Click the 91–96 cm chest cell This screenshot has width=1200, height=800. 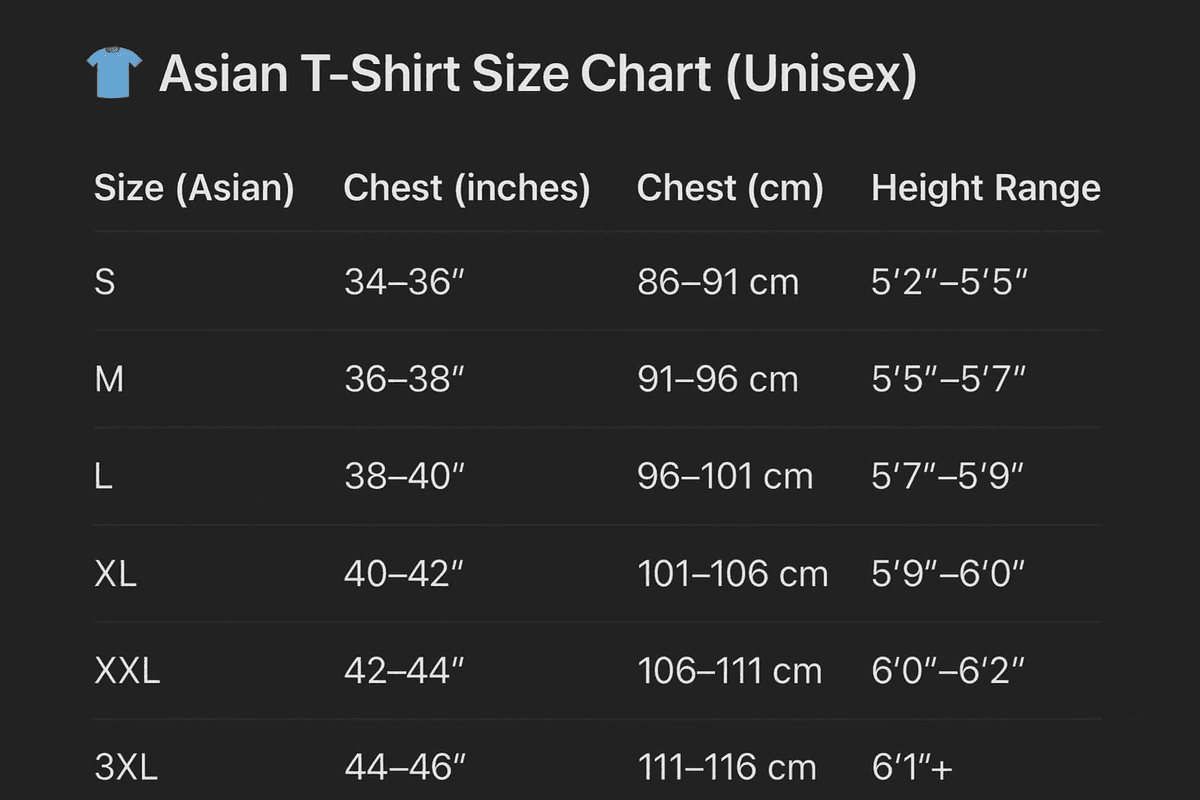(718, 379)
